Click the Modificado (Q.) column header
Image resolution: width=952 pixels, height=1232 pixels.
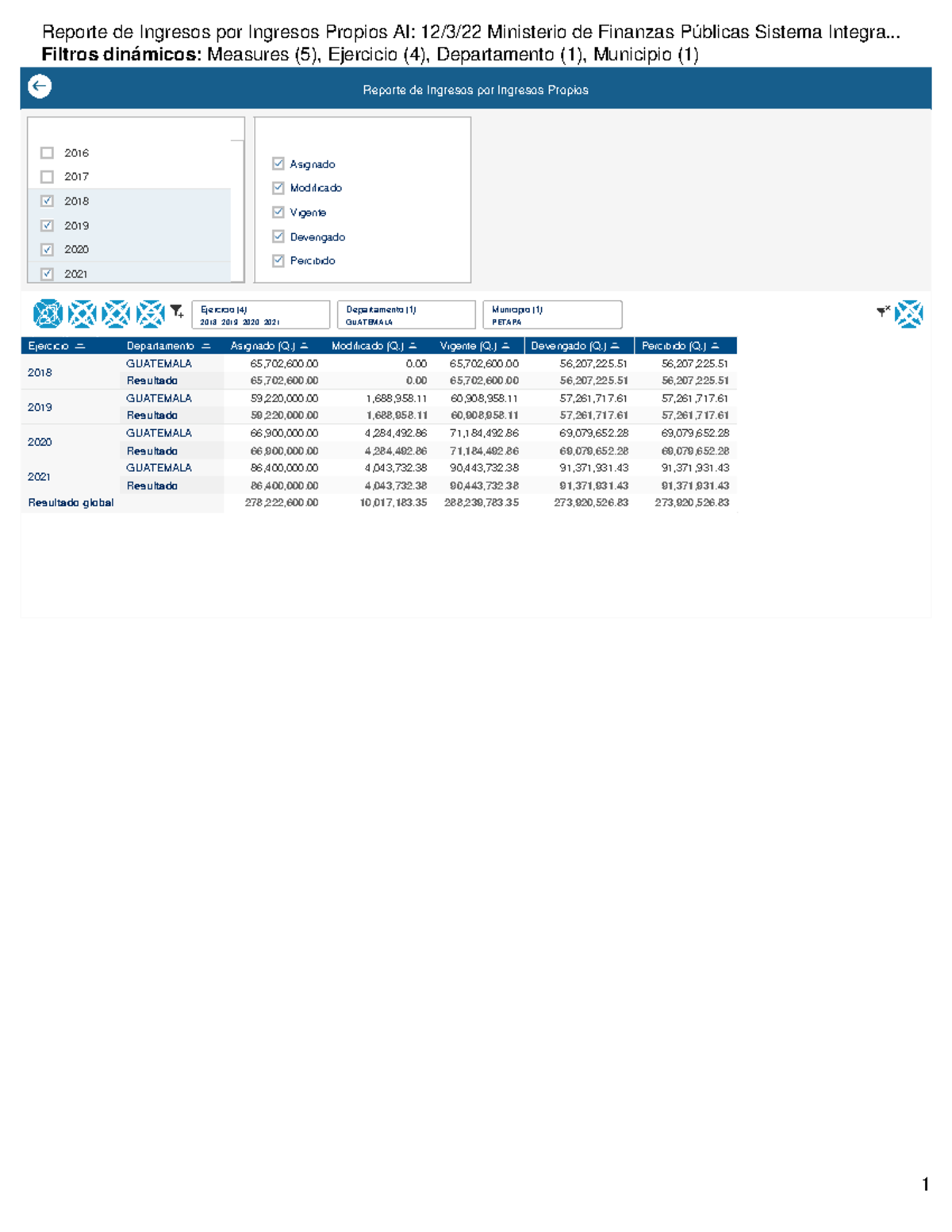367,346
